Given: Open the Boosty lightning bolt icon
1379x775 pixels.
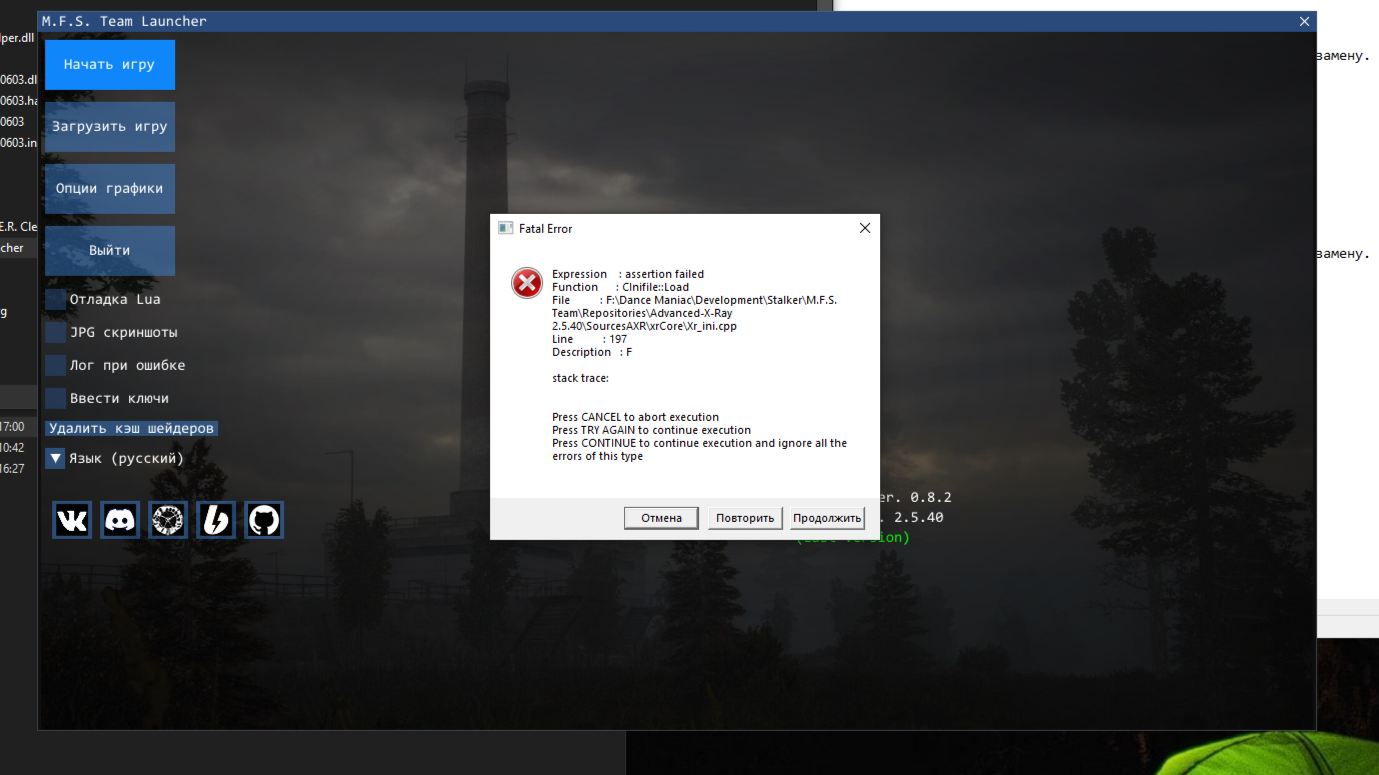Looking at the screenshot, I should tap(216, 520).
